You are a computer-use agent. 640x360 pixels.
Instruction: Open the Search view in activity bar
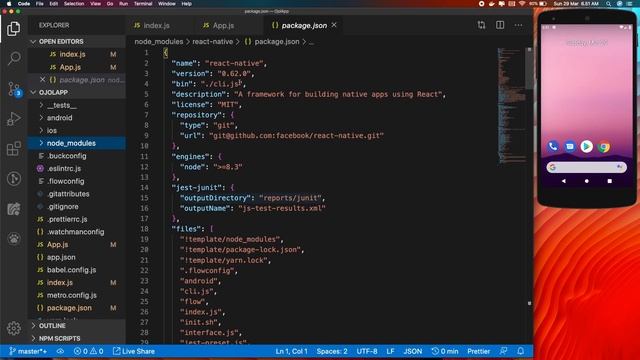(x=13, y=58)
